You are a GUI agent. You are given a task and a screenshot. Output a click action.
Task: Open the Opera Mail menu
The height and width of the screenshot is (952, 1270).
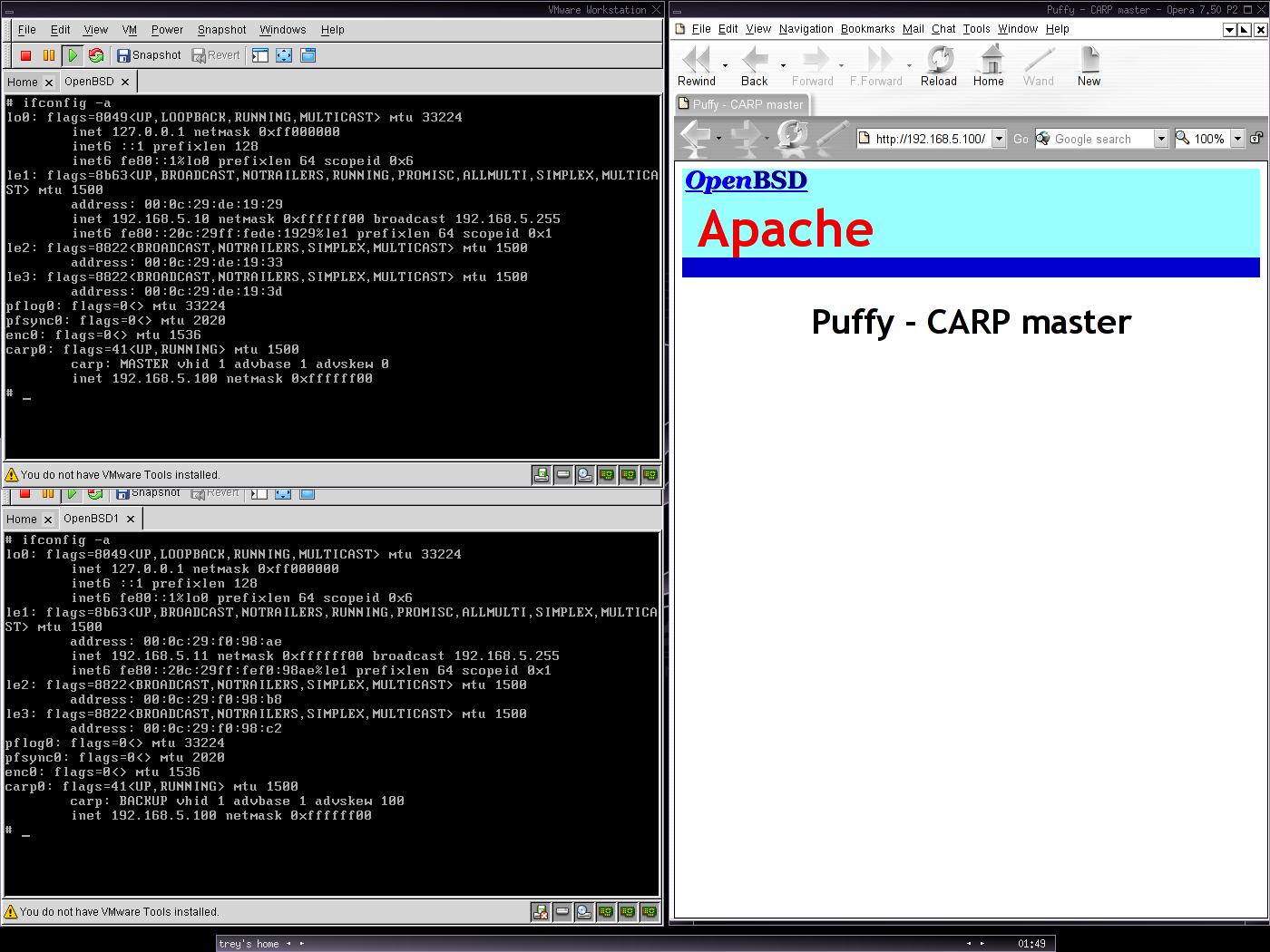point(913,29)
